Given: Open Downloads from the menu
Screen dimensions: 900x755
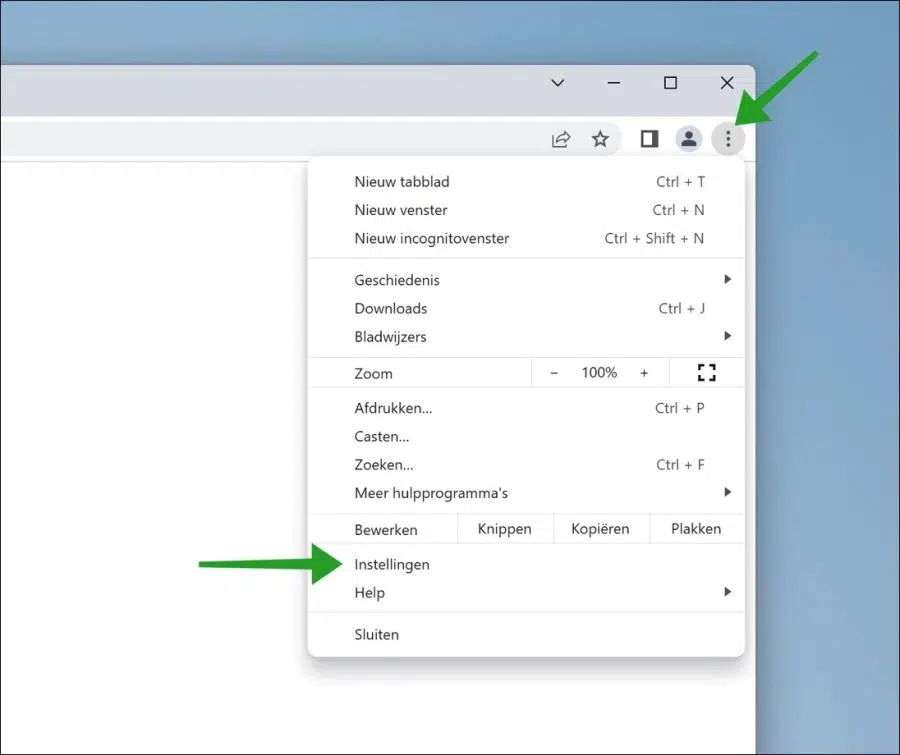Looking at the screenshot, I should (526, 308).
